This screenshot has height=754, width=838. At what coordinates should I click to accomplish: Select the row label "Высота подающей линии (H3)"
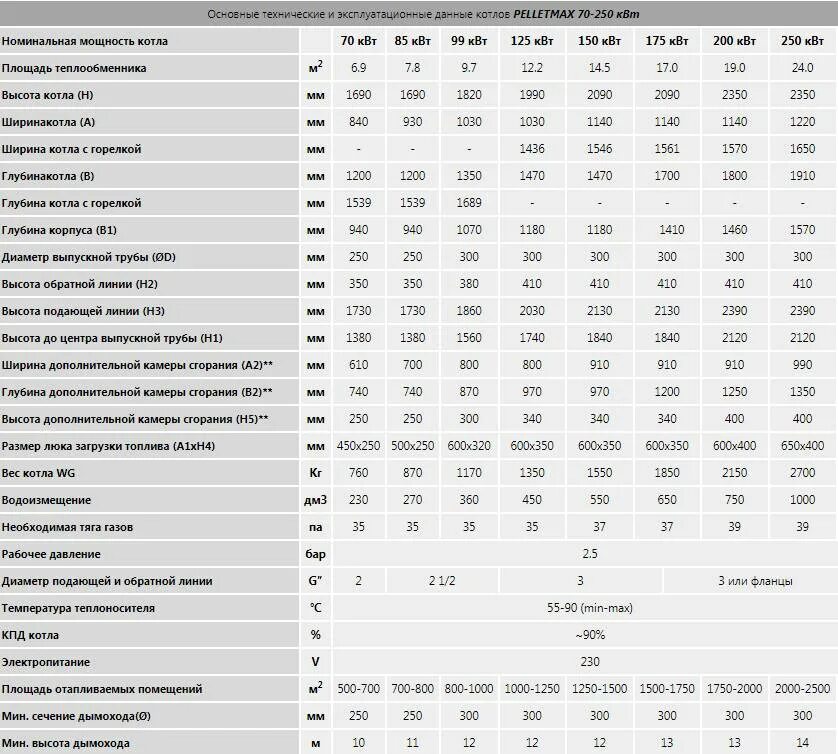(x=83, y=311)
